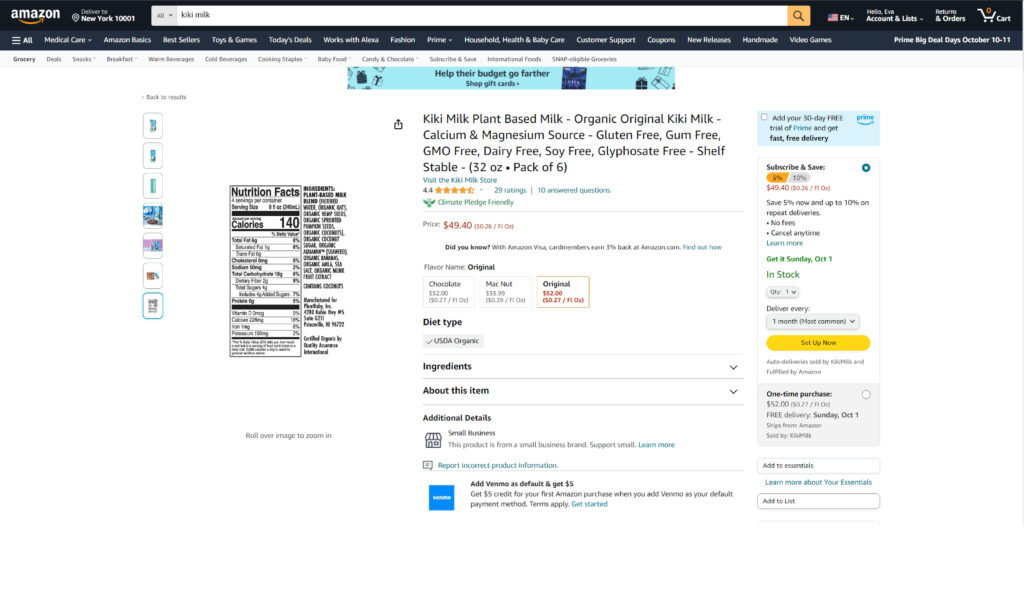
Task: Open the Qty quantity dropdown
Action: [782, 292]
